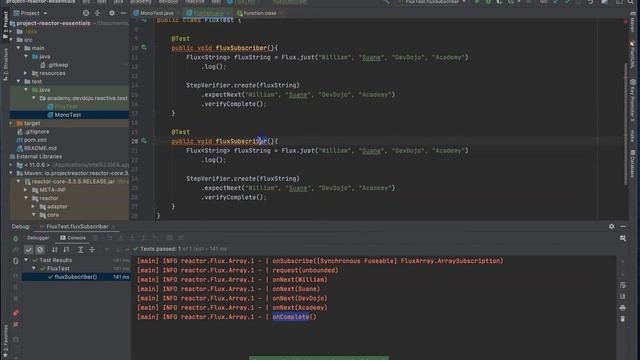Image resolution: width=640 pixels, height=360 pixels.
Task: Minimize the Debug tool window
Action: [x=623, y=227]
